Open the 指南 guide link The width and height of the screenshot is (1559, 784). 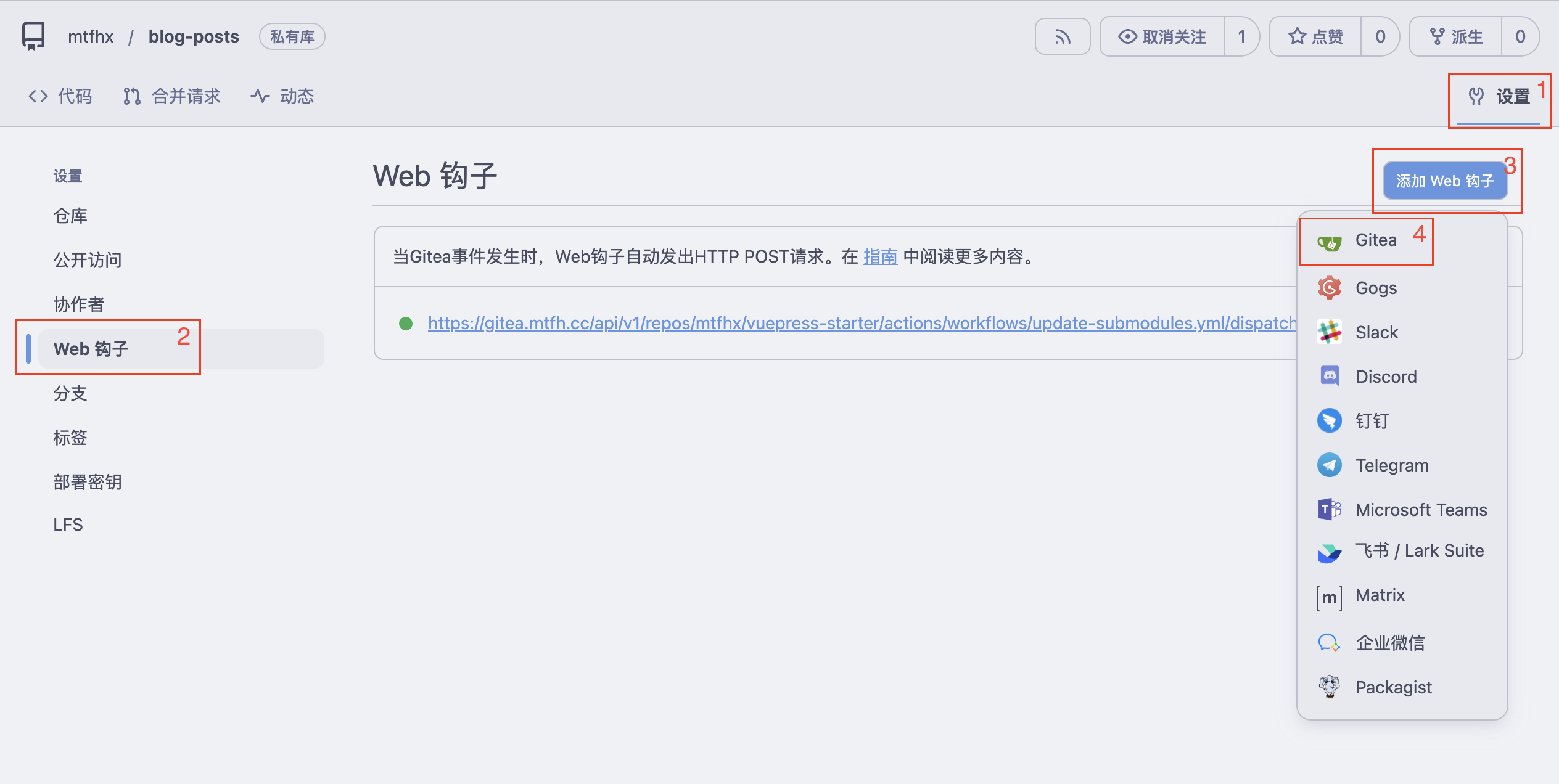pyautogui.click(x=879, y=257)
